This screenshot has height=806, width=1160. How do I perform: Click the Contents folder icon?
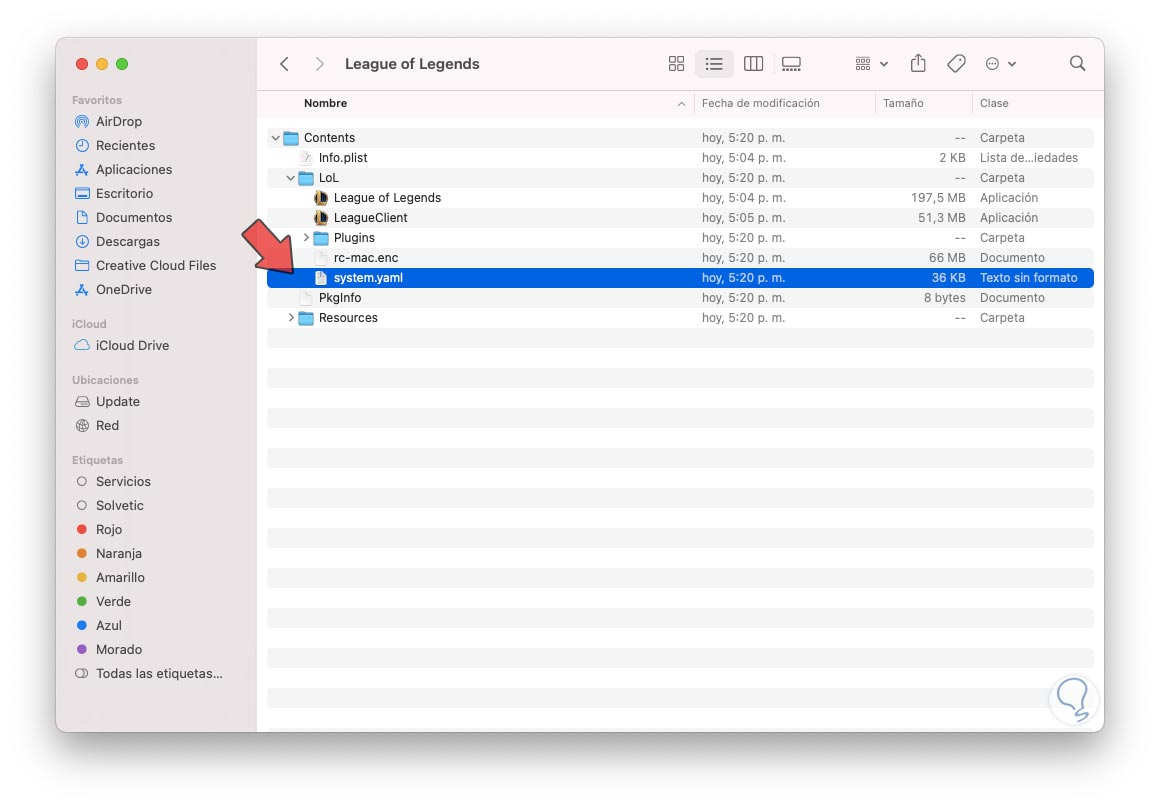click(x=291, y=138)
